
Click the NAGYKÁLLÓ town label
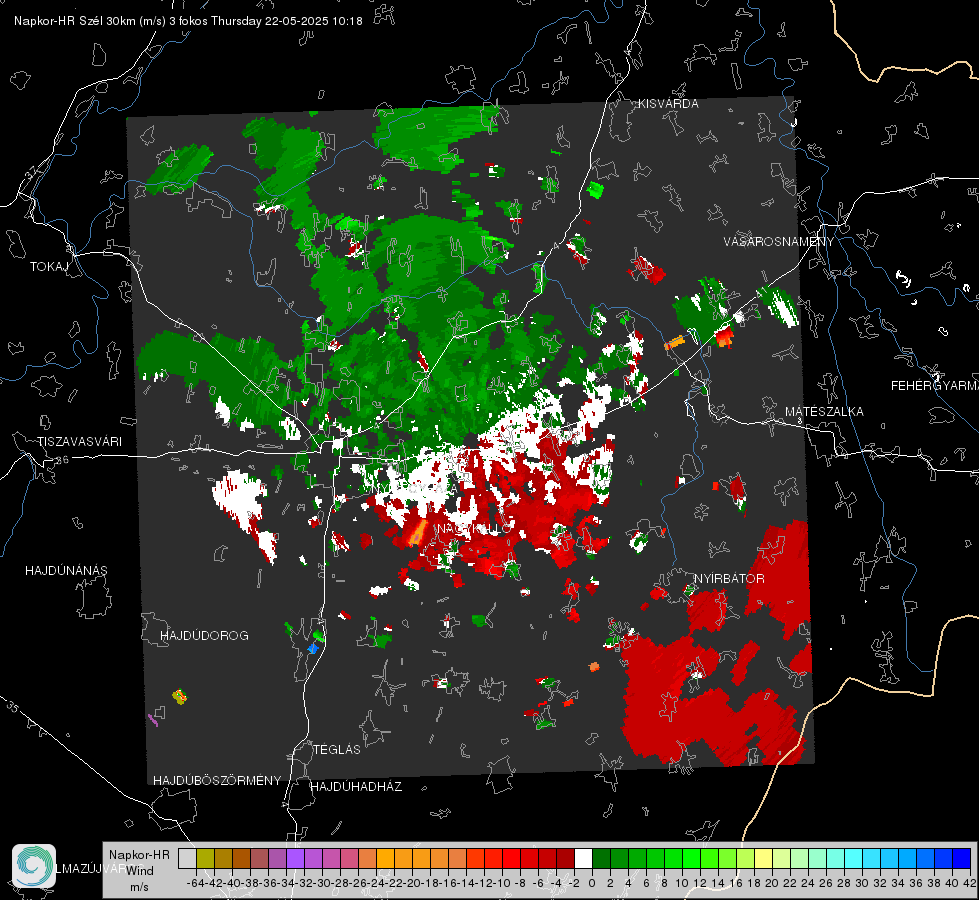(473, 529)
